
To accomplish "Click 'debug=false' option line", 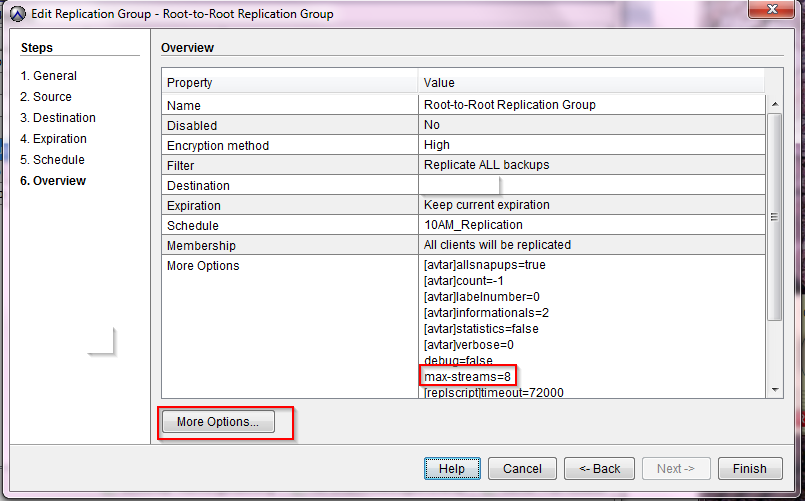I will [x=458, y=360].
